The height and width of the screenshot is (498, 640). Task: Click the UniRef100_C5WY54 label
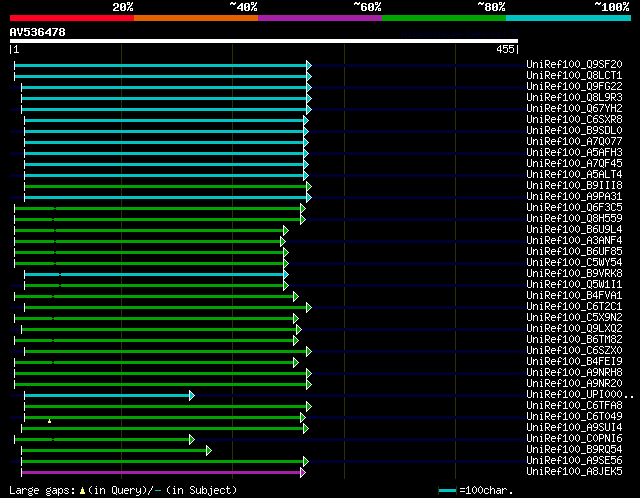pos(574,262)
